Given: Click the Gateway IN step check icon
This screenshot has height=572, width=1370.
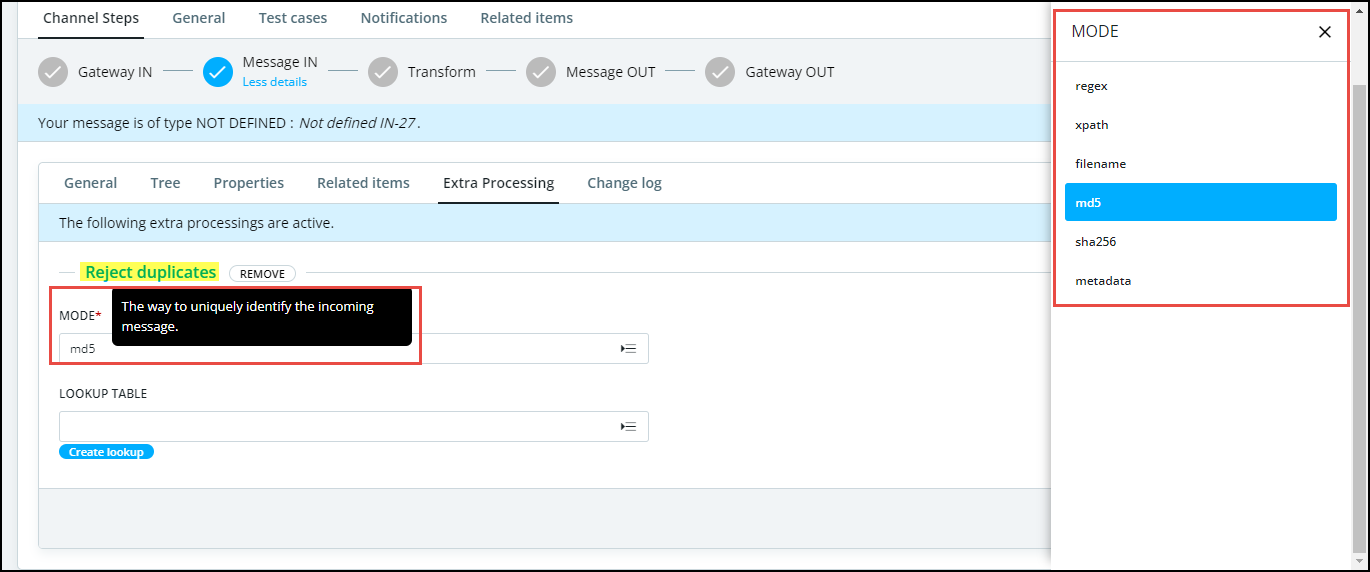Looking at the screenshot, I should point(53,72).
